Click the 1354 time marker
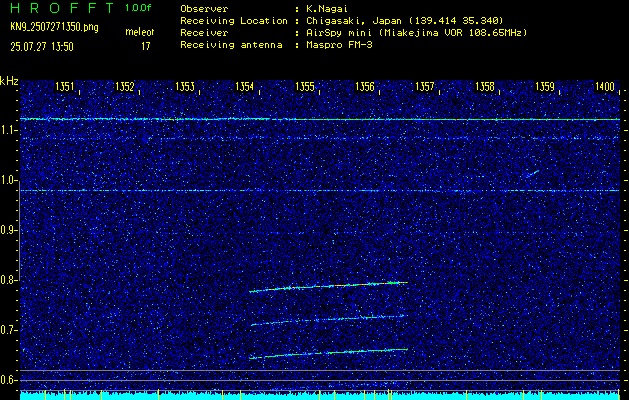 245,87
